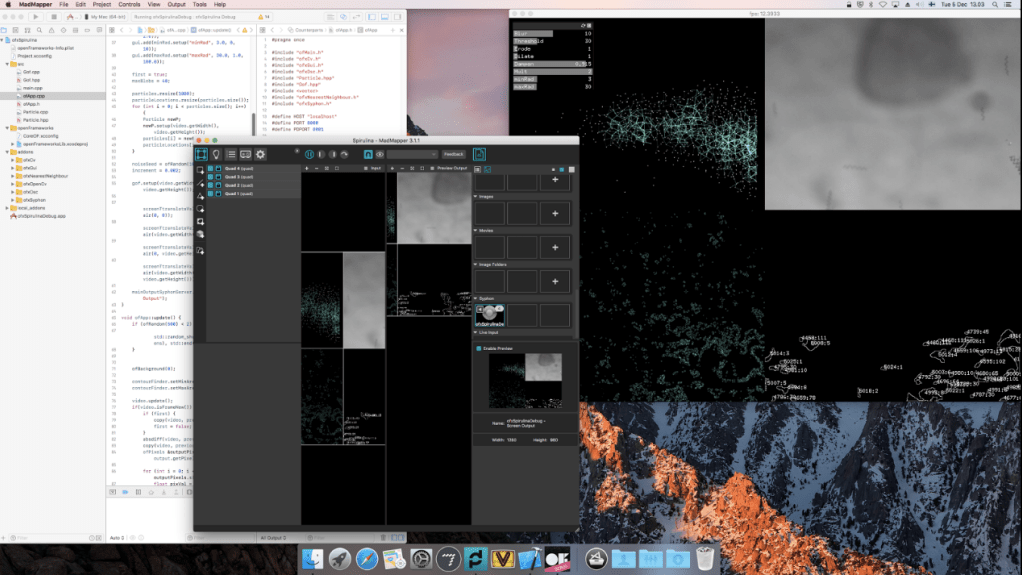Open the File menu

(63, 5)
